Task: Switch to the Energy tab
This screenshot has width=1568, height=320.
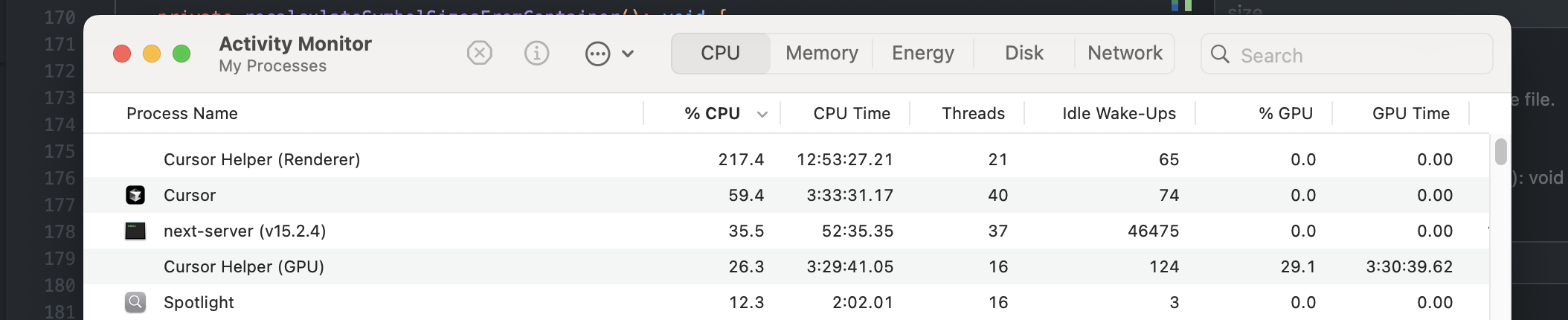Action: point(922,54)
